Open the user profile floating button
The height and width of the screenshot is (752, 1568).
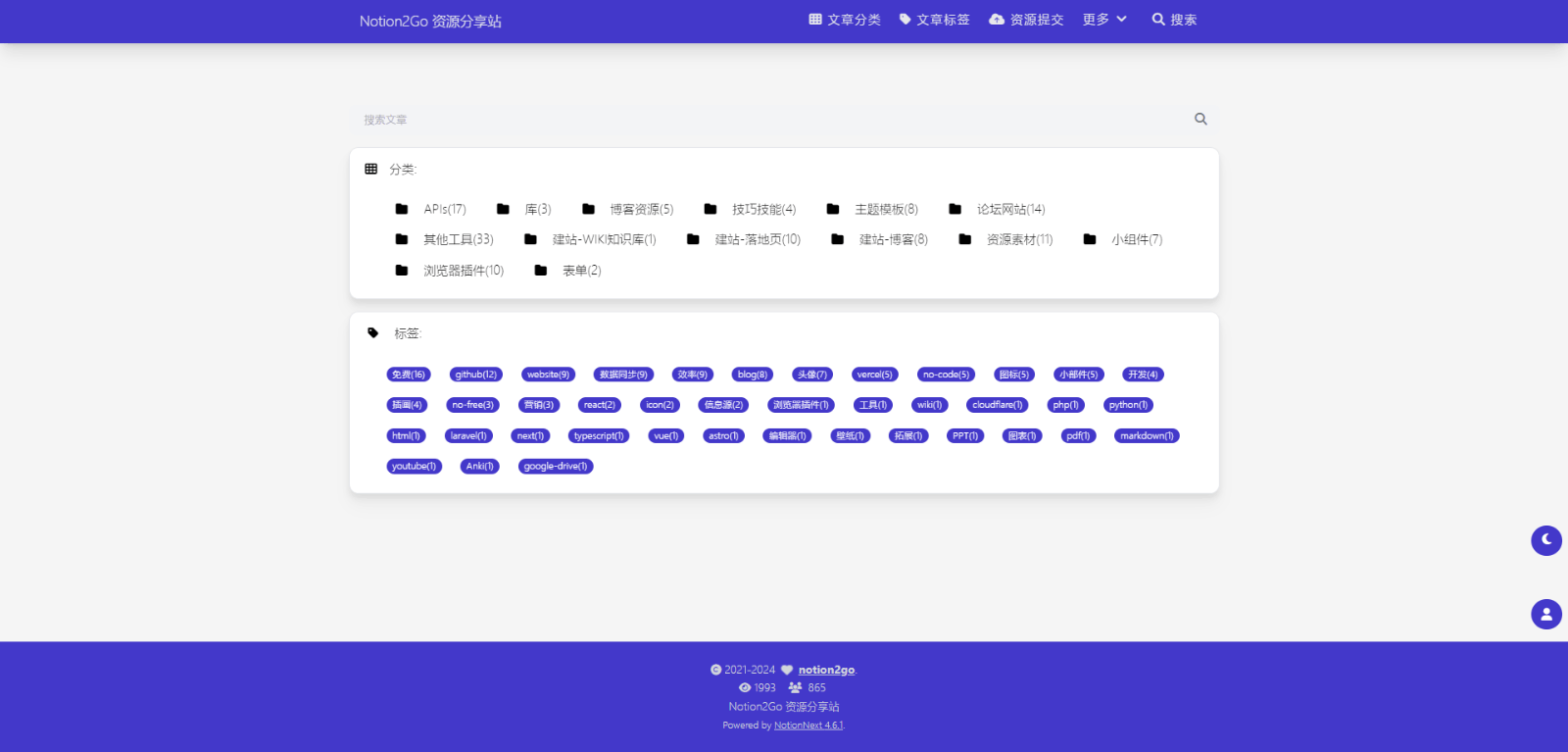(1546, 615)
